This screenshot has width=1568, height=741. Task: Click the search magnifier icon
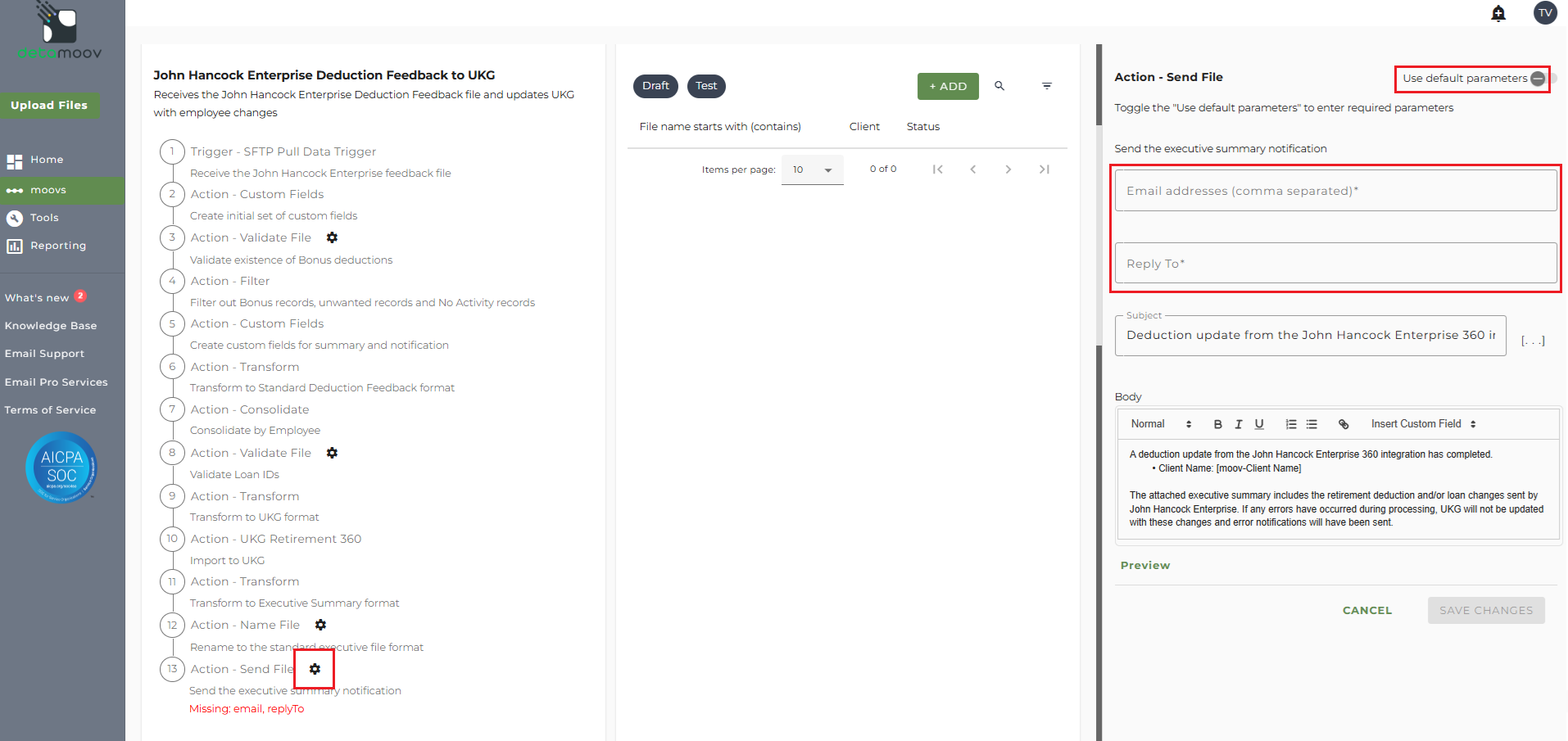(x=999, y=86)
